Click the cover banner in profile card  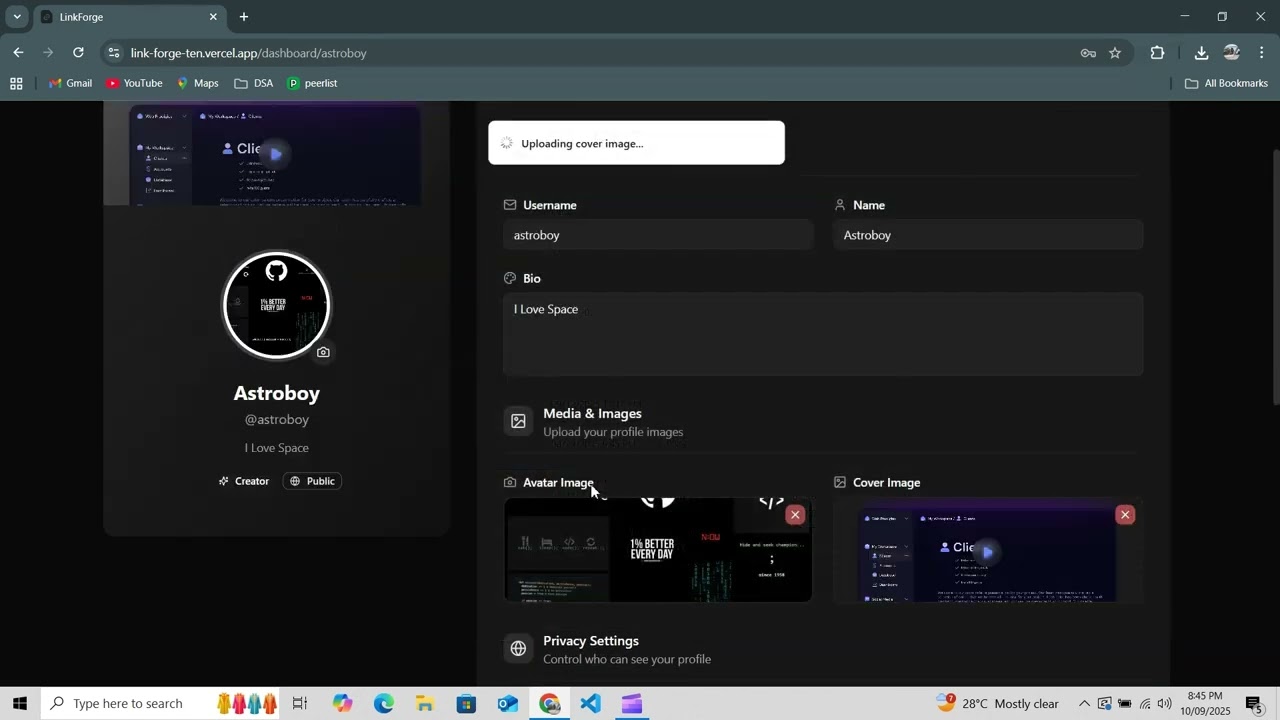[x=276, y=155]
